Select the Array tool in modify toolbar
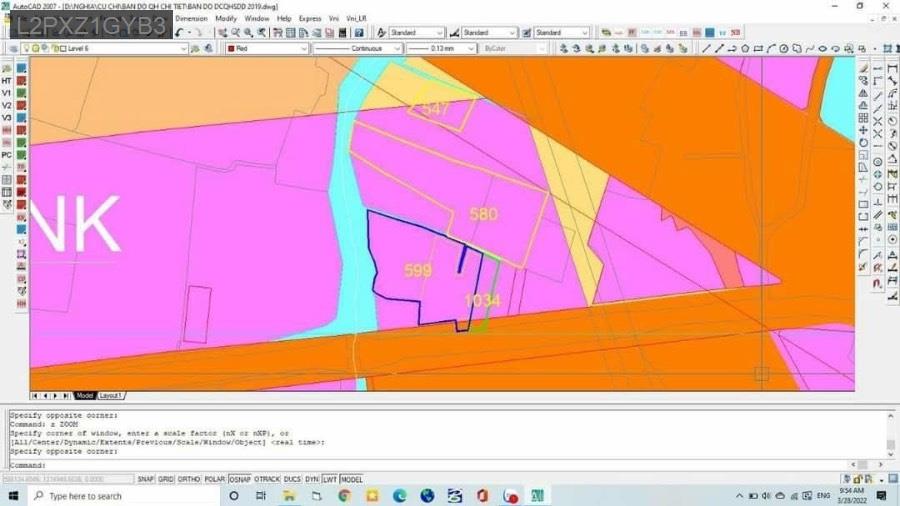The width and height of the screenshot is (900, 506). click(863, 119)
